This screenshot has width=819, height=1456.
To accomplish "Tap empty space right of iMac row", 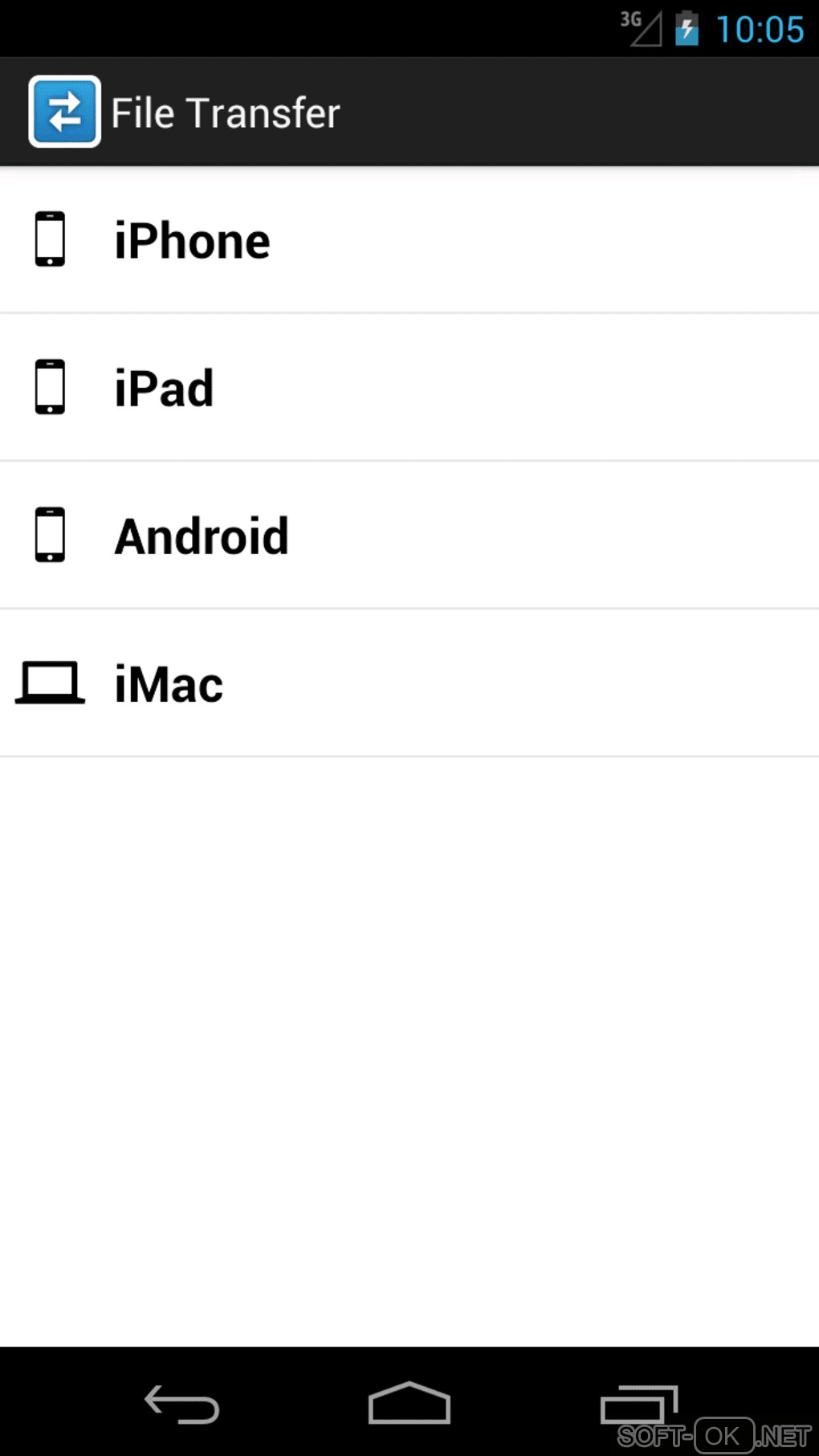I will point(521,684).
